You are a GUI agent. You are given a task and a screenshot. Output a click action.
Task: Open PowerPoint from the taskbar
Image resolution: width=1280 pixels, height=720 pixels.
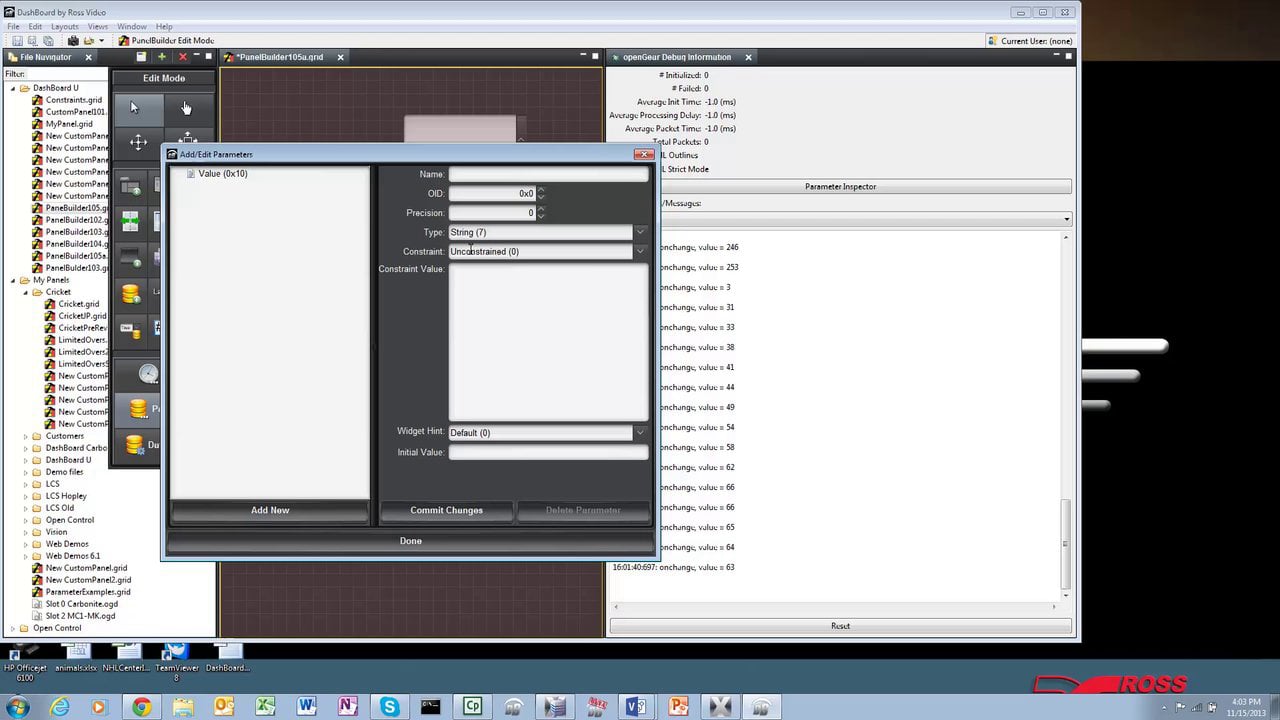(678, 706)
